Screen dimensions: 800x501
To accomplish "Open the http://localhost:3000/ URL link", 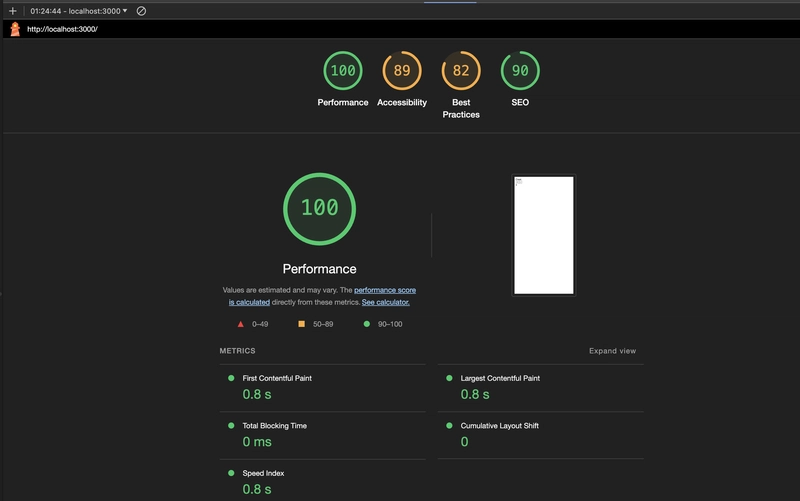I will pos(62,29).
